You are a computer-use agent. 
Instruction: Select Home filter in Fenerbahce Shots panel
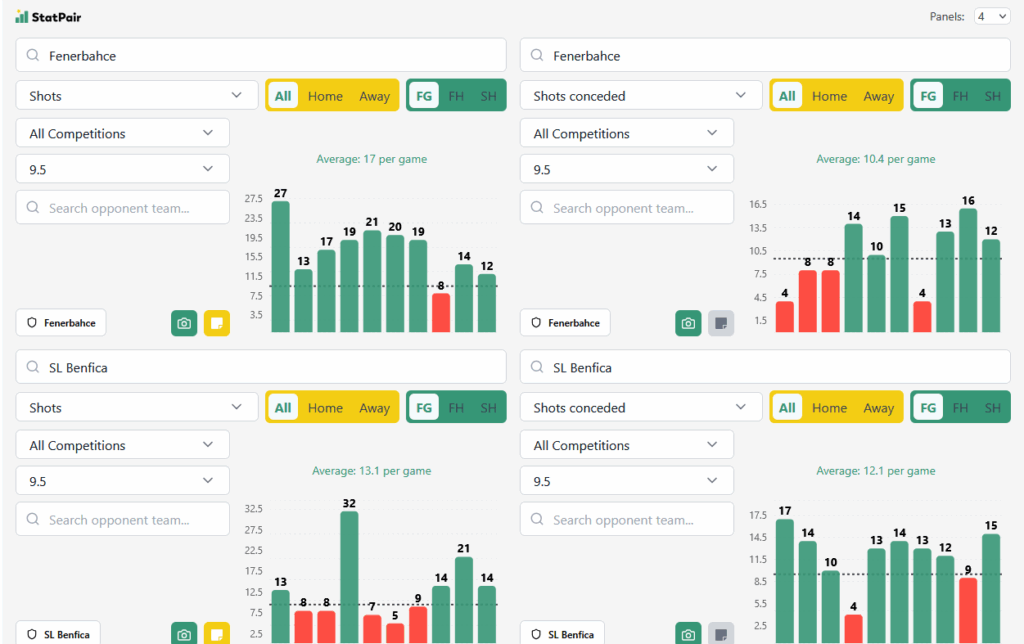325,96
